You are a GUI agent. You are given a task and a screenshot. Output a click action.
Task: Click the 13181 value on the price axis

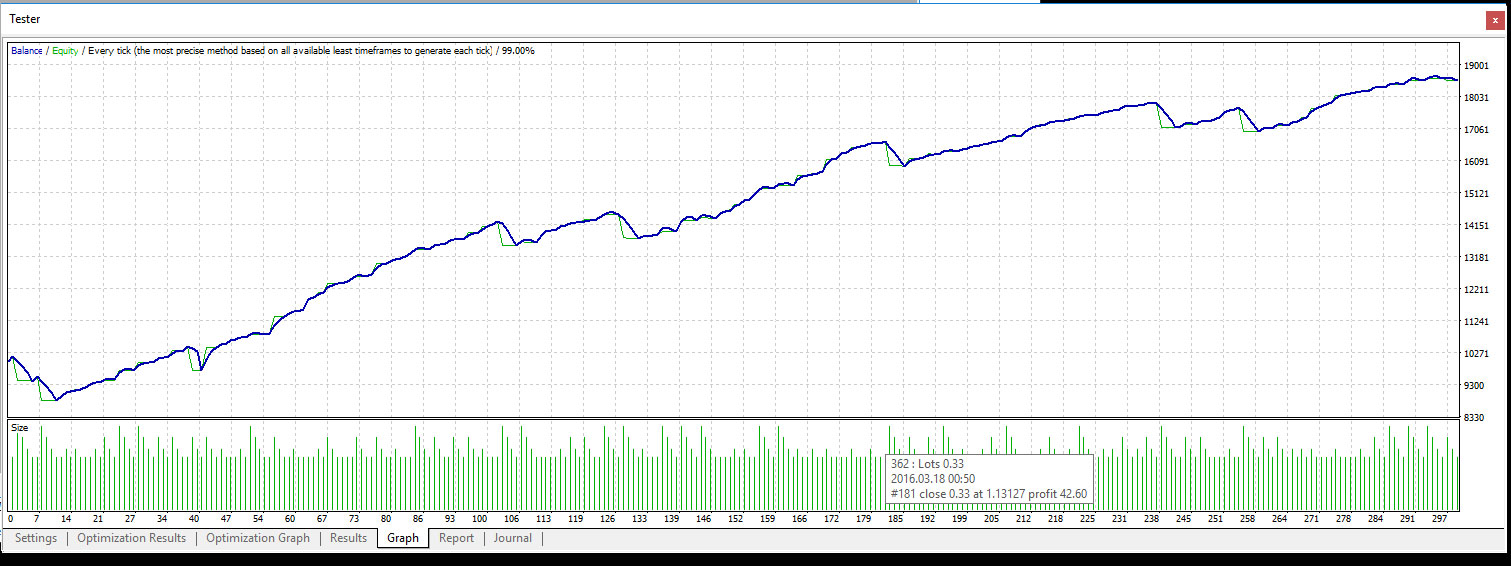[x=1477, y=258]
